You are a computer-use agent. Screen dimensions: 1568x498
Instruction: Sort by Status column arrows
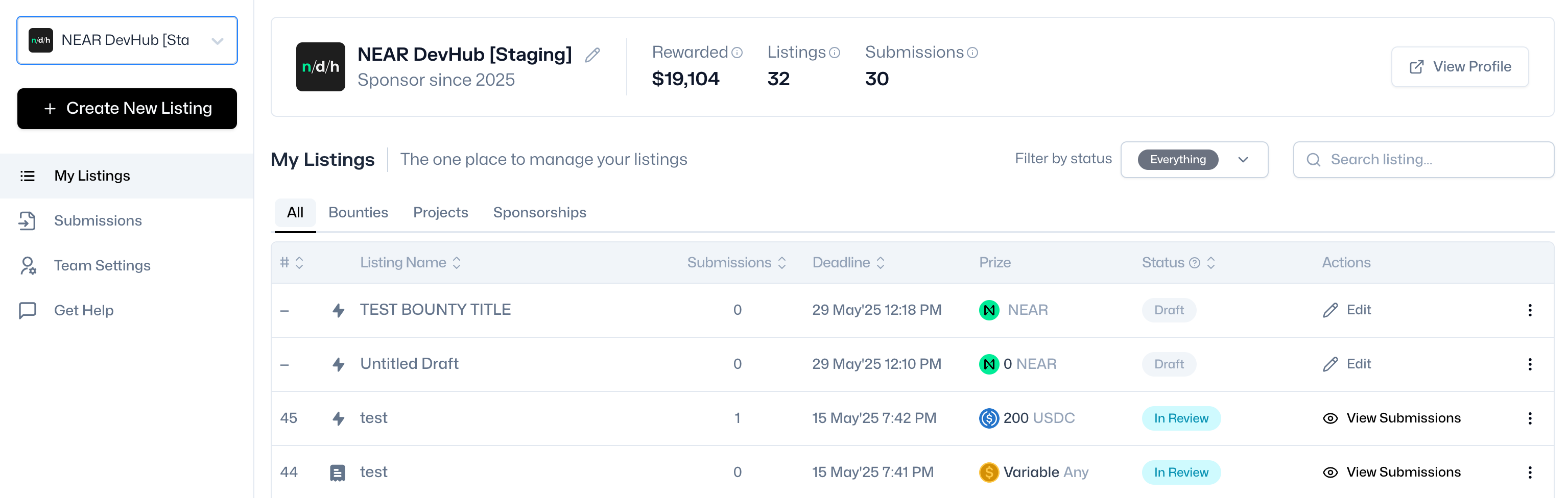[1210, 263]
